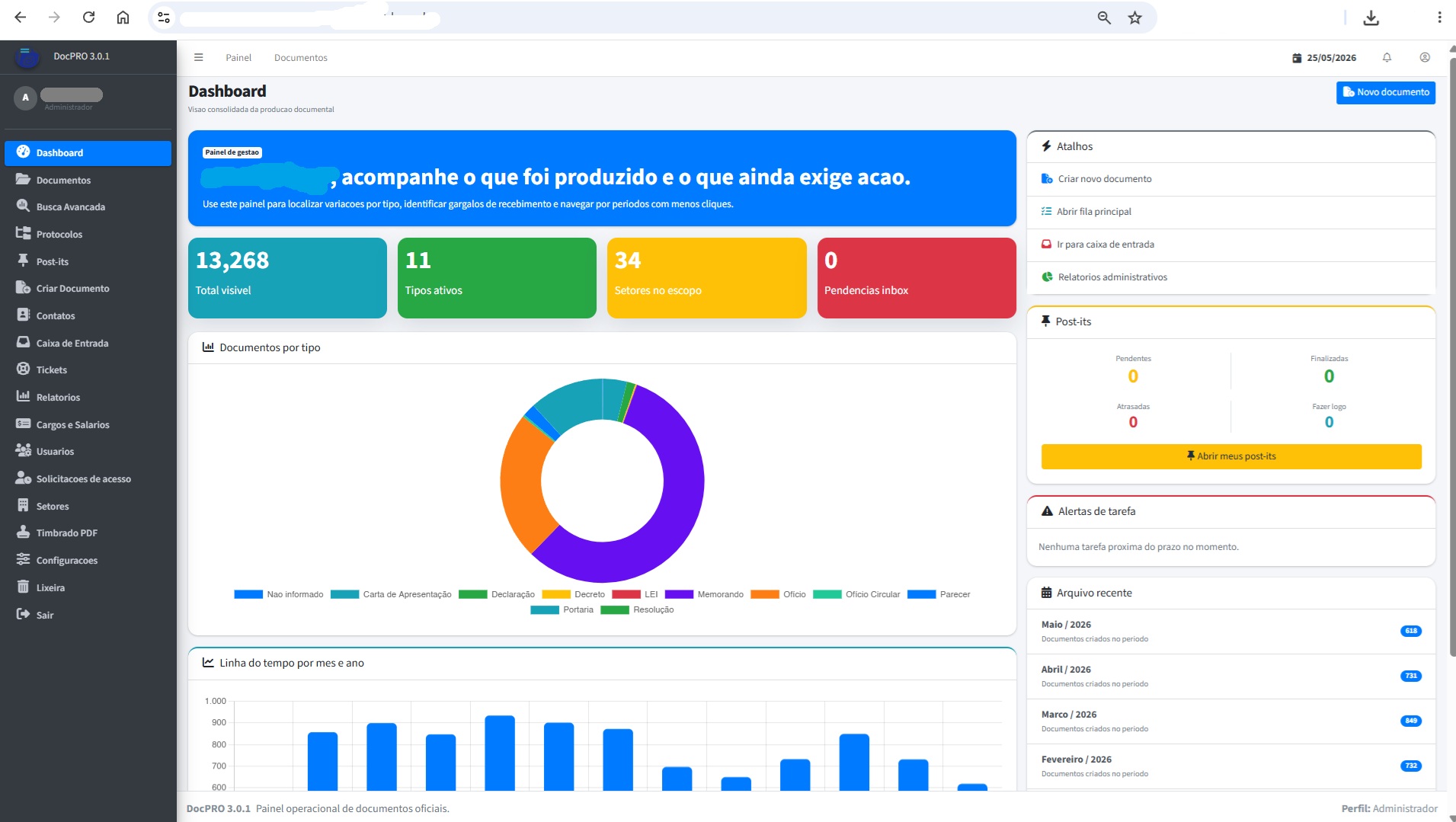1456x822 pixels.
Task: Click Abrir meus post-its button
Action: [1230, 456]
